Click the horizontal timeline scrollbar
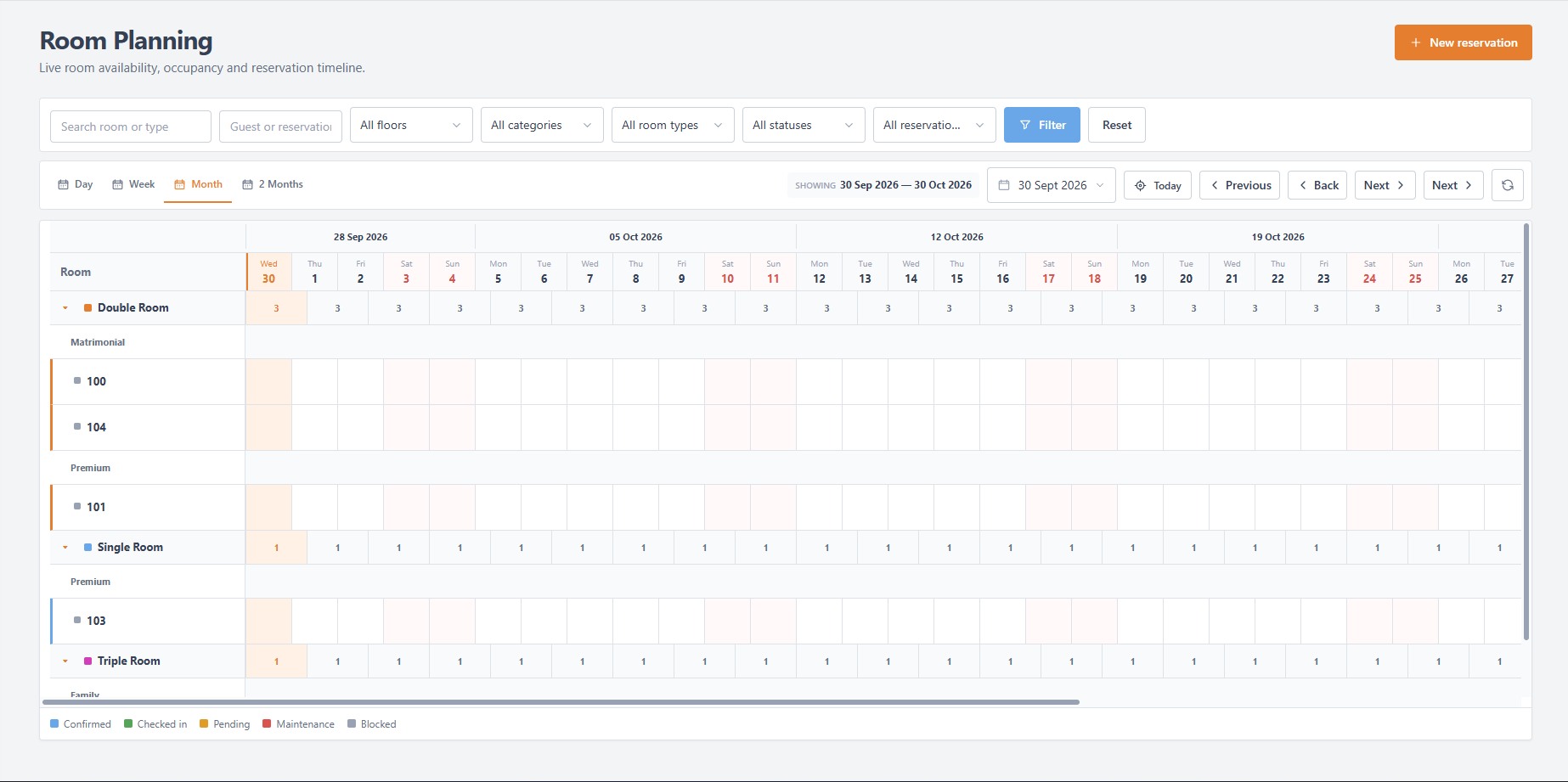The image size is (1568, 782). point(561,702)
